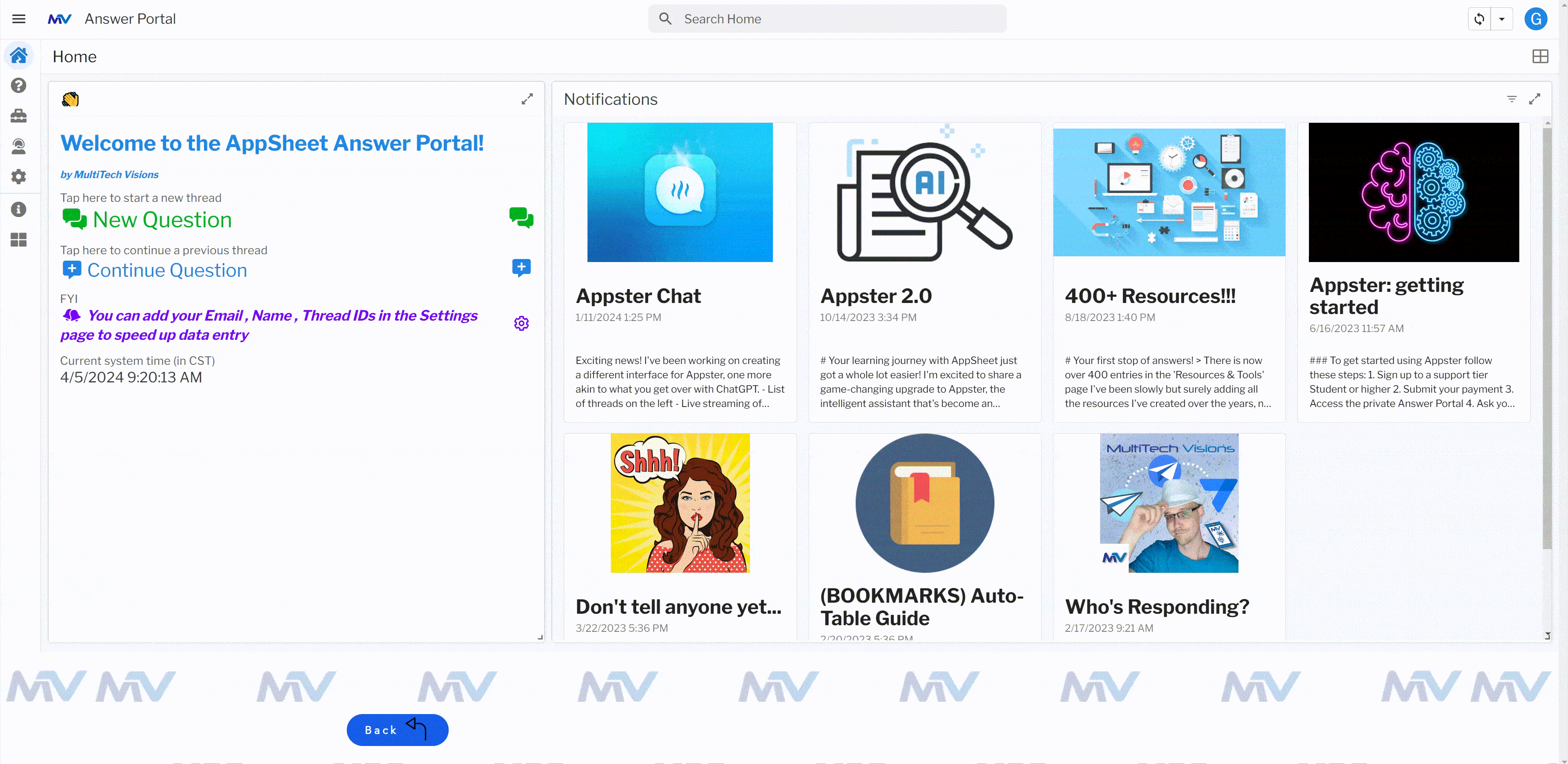Screen dimensions: 1568x764
Task: Open the dashboard grid sidebar icon
Action: click(x=19, y=240)
